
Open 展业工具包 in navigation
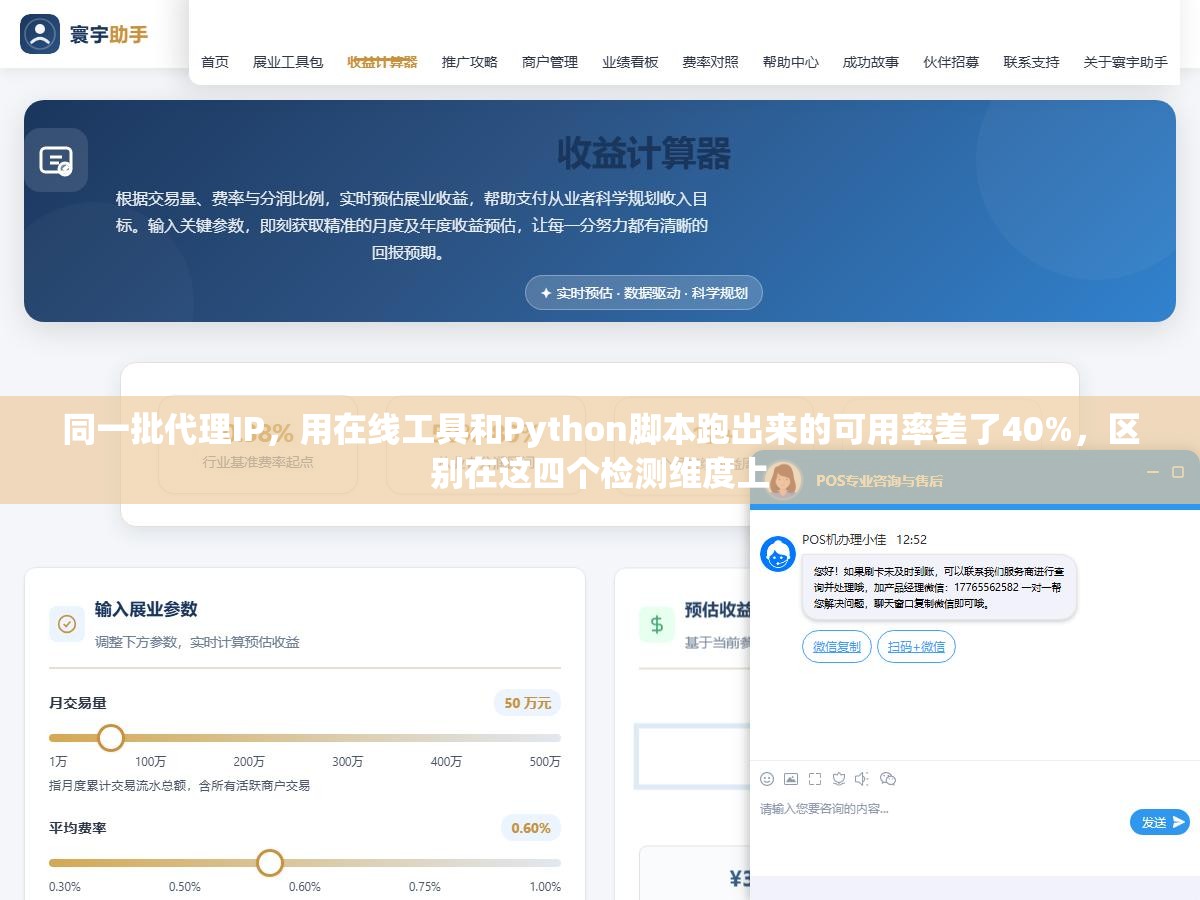tap(288, 62)
